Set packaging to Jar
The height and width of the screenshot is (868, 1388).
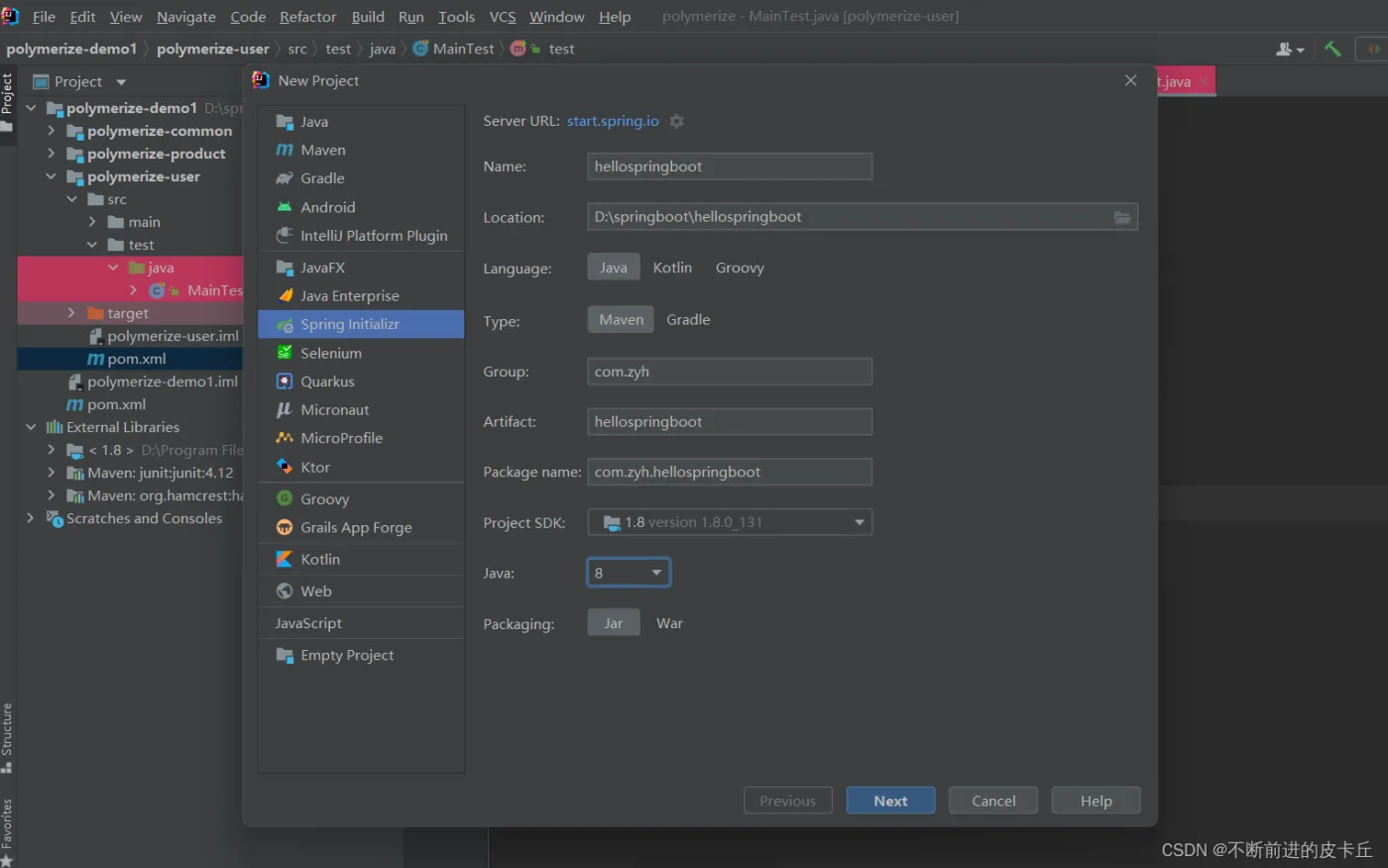coord(614,623)
